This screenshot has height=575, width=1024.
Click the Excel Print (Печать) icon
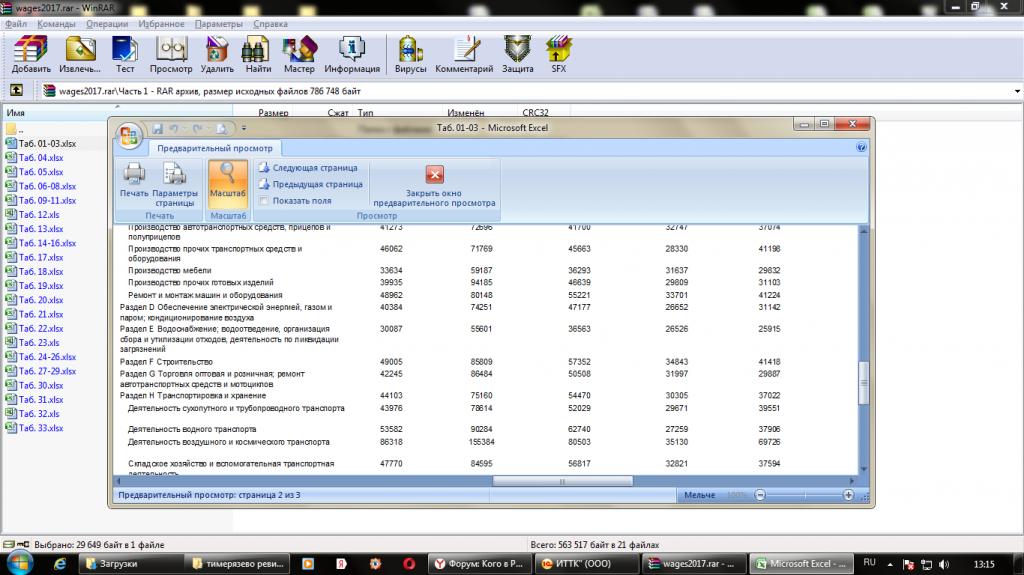(133, 179)
